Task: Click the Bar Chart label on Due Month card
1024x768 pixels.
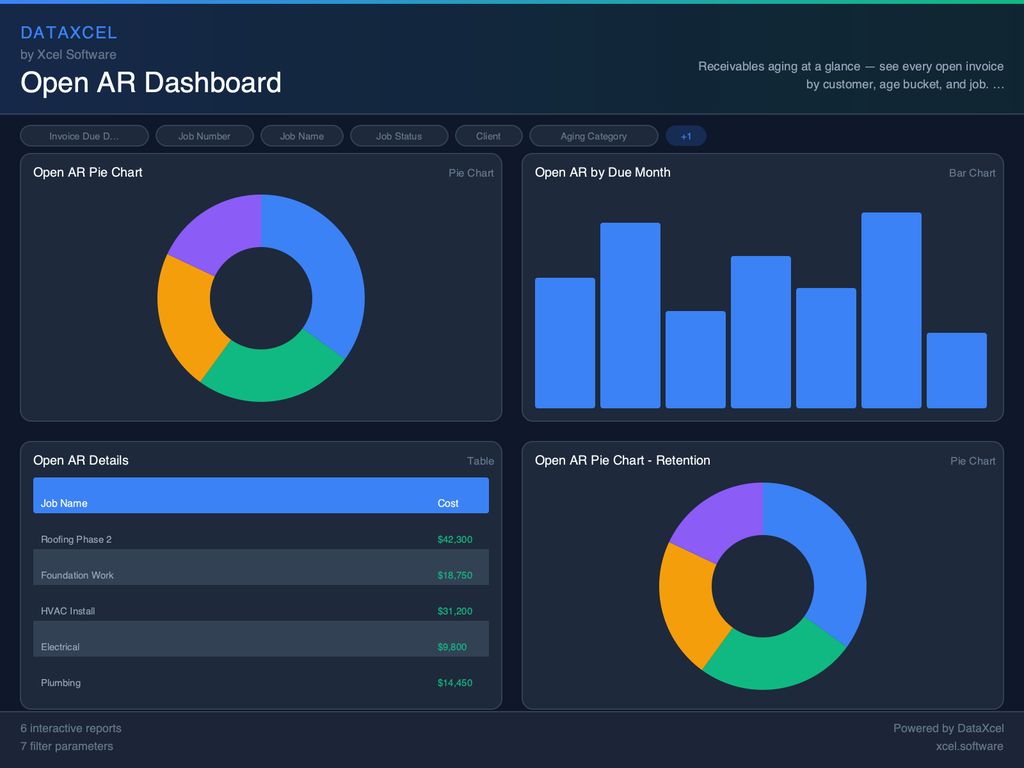Action: click(x=971, y=172)
